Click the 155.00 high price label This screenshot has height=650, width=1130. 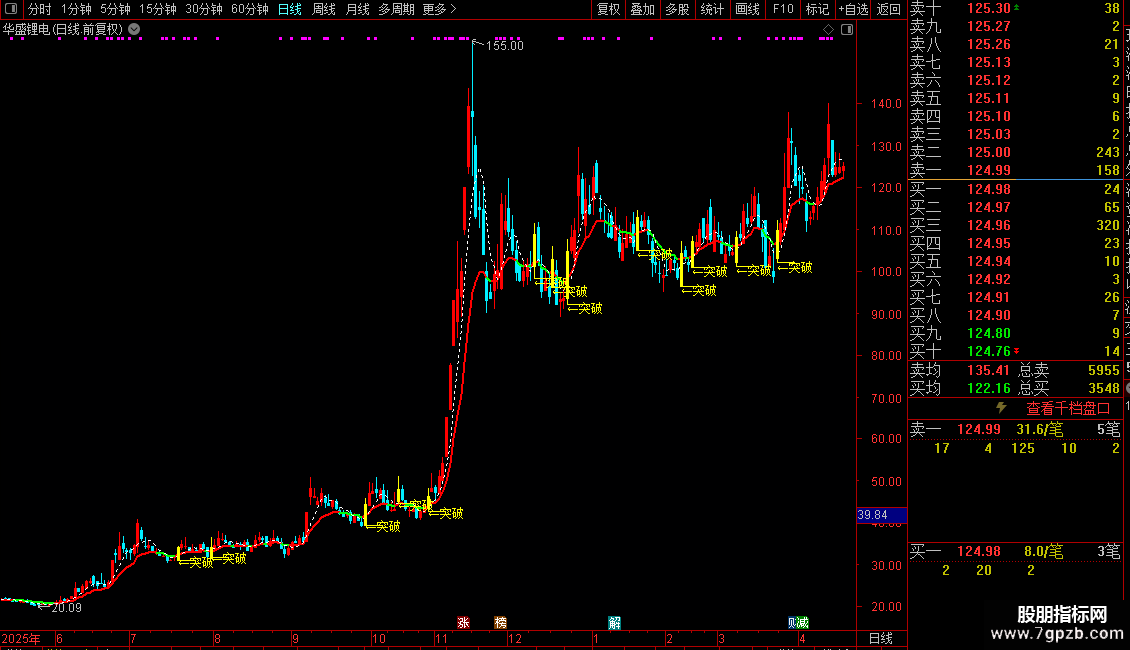tap(504, 45)
